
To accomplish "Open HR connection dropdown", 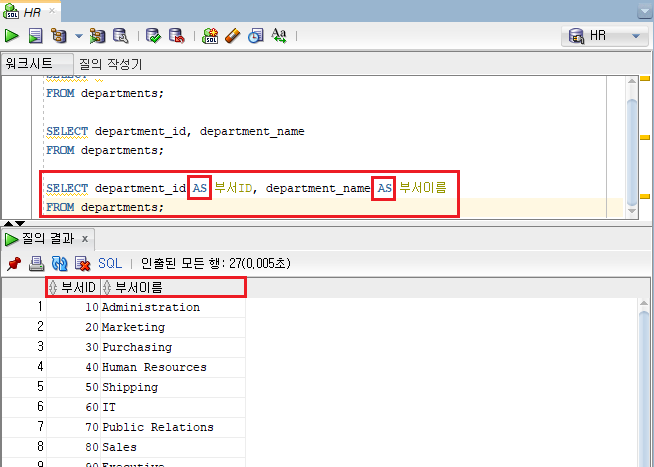I will pyautogui.click(x=605, y=36).
